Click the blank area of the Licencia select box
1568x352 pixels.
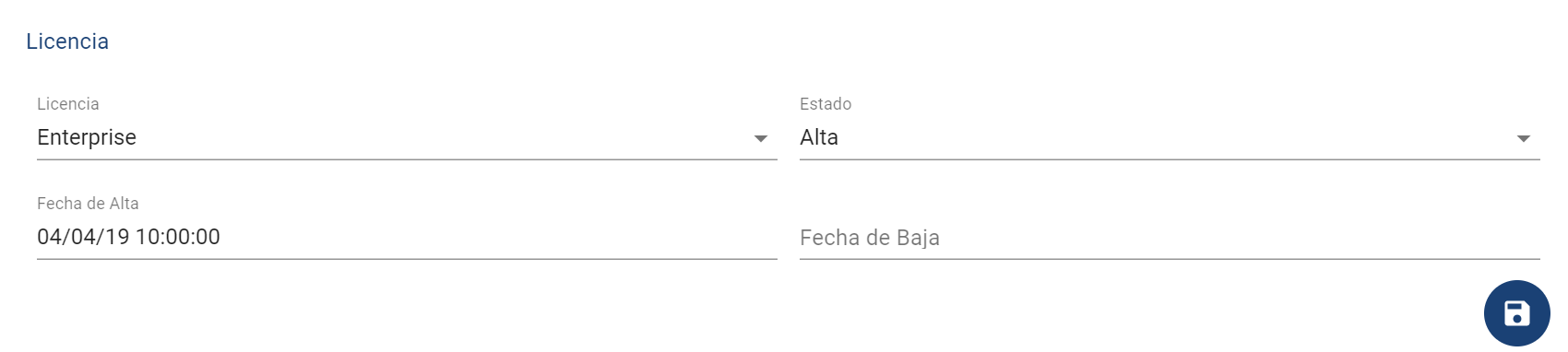(x=443, y=137)
